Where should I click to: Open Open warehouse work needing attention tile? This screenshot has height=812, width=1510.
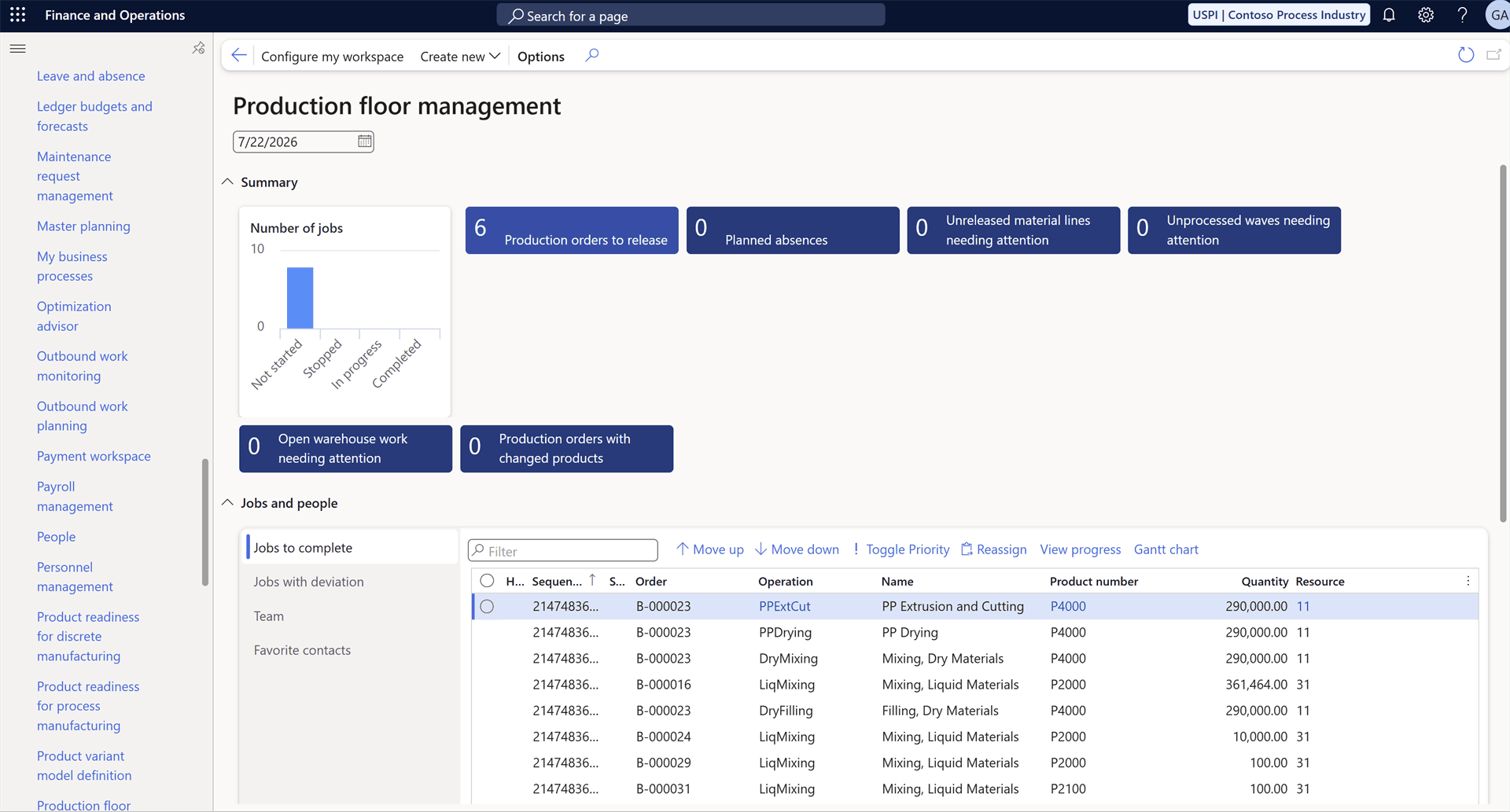pos(345,449)
